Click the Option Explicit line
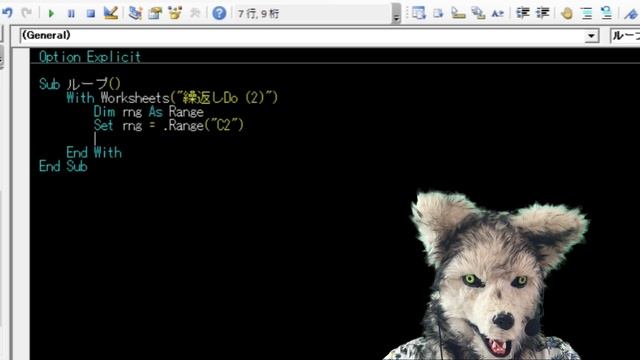 coord(90,57)
